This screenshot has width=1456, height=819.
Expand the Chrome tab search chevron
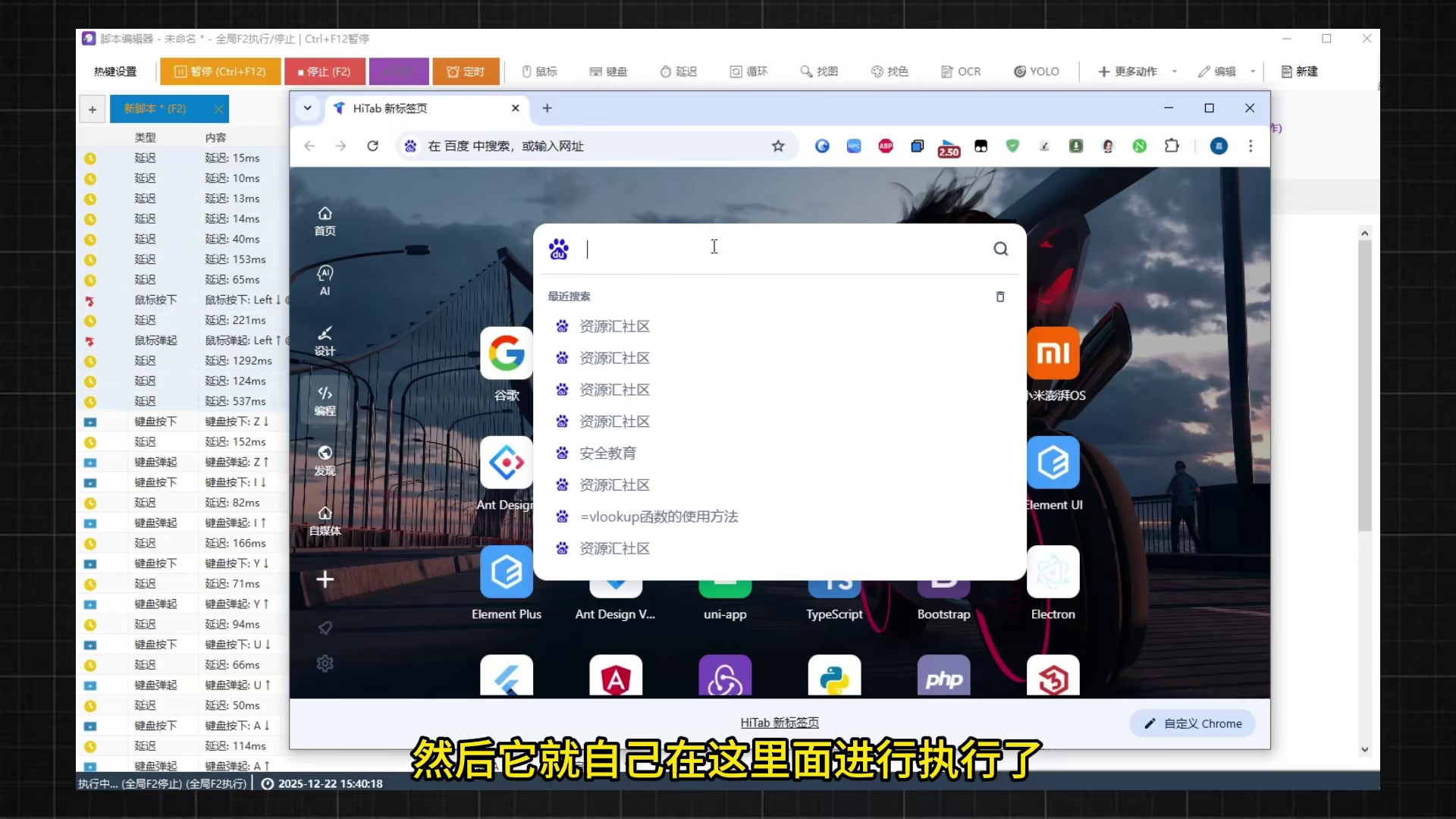307,108
